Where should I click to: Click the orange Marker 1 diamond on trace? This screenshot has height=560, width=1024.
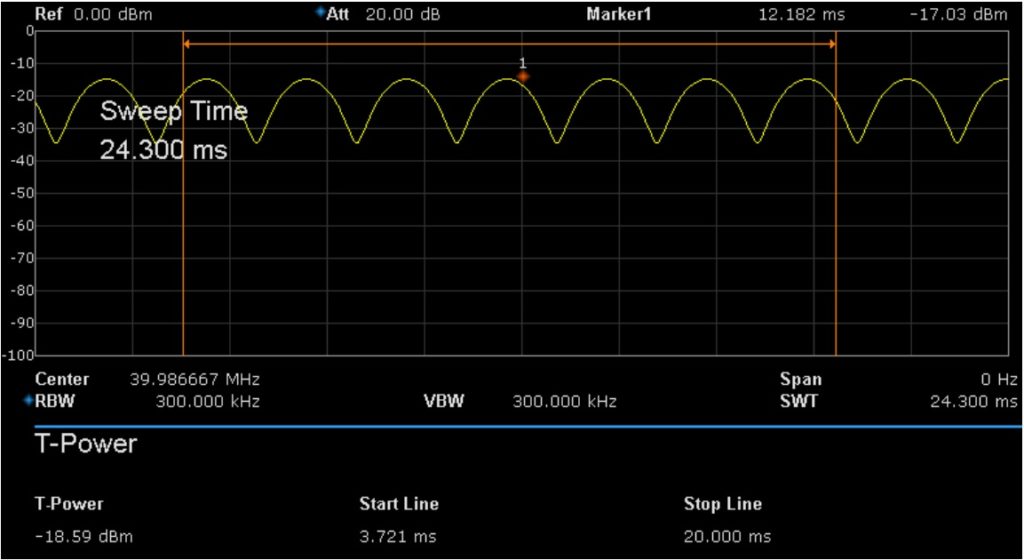(x=522, y=76)
